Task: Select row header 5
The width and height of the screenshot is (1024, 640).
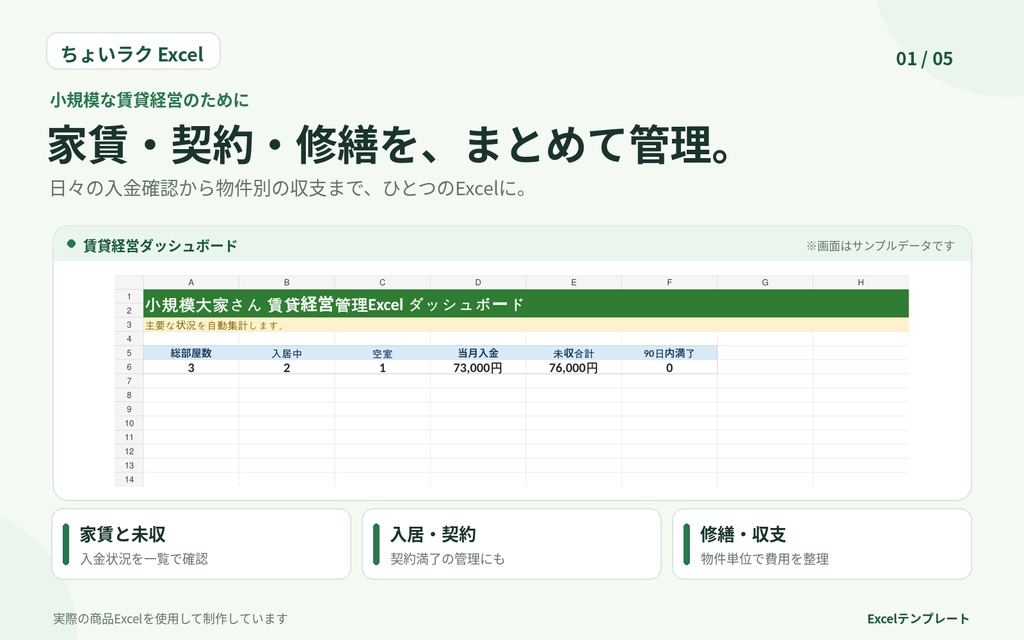Action: (129, 353)
